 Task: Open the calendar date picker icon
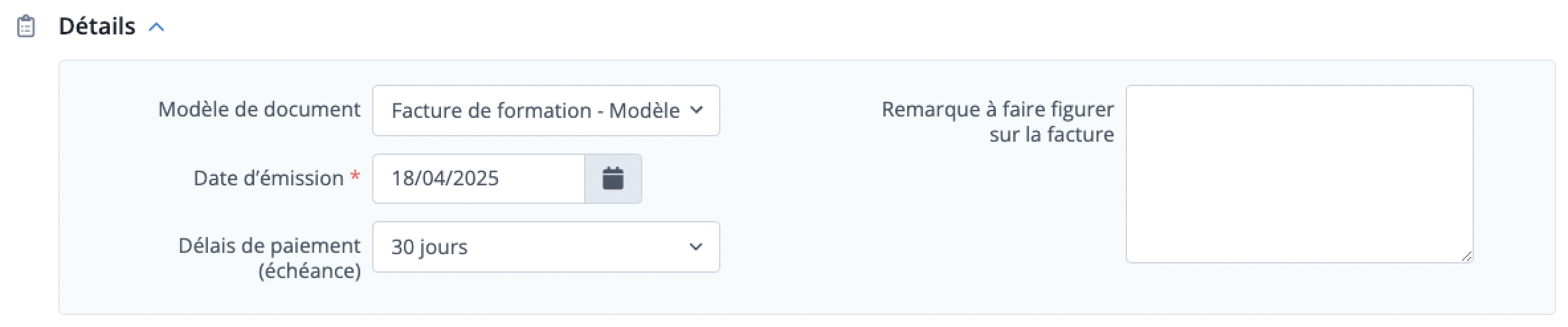coord(612,178)
